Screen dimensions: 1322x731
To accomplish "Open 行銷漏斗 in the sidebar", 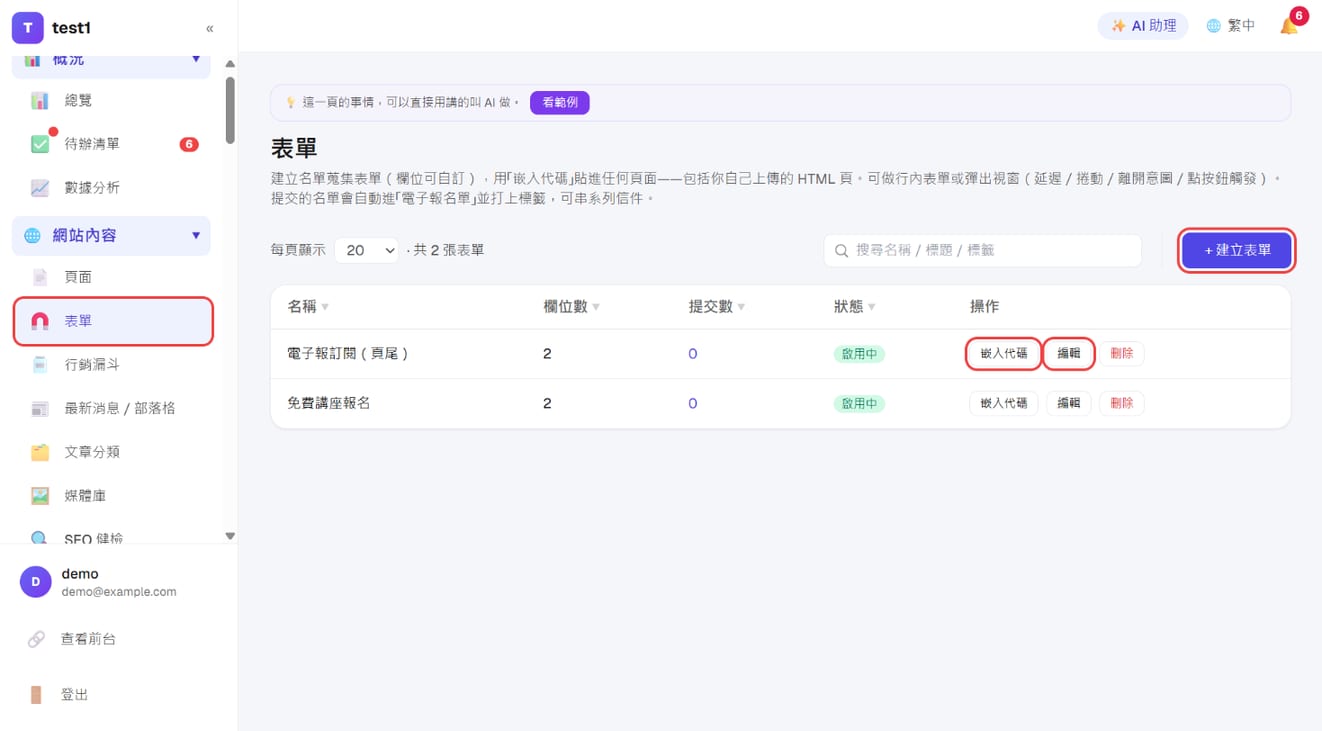I will pyautogui.click(x=111, y=365).
